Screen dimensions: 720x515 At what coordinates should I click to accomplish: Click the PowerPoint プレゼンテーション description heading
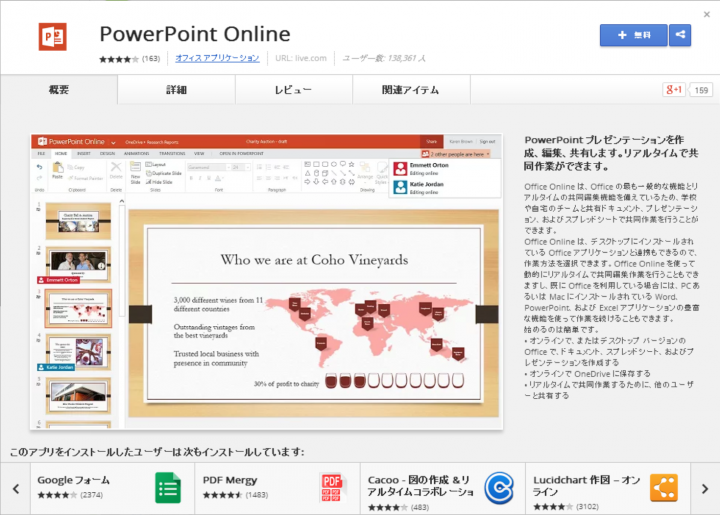pyautogui.click(x=611, y=153)
